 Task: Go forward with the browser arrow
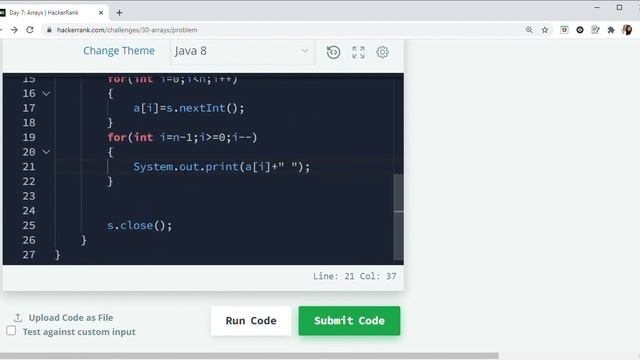tap(14, 30)
